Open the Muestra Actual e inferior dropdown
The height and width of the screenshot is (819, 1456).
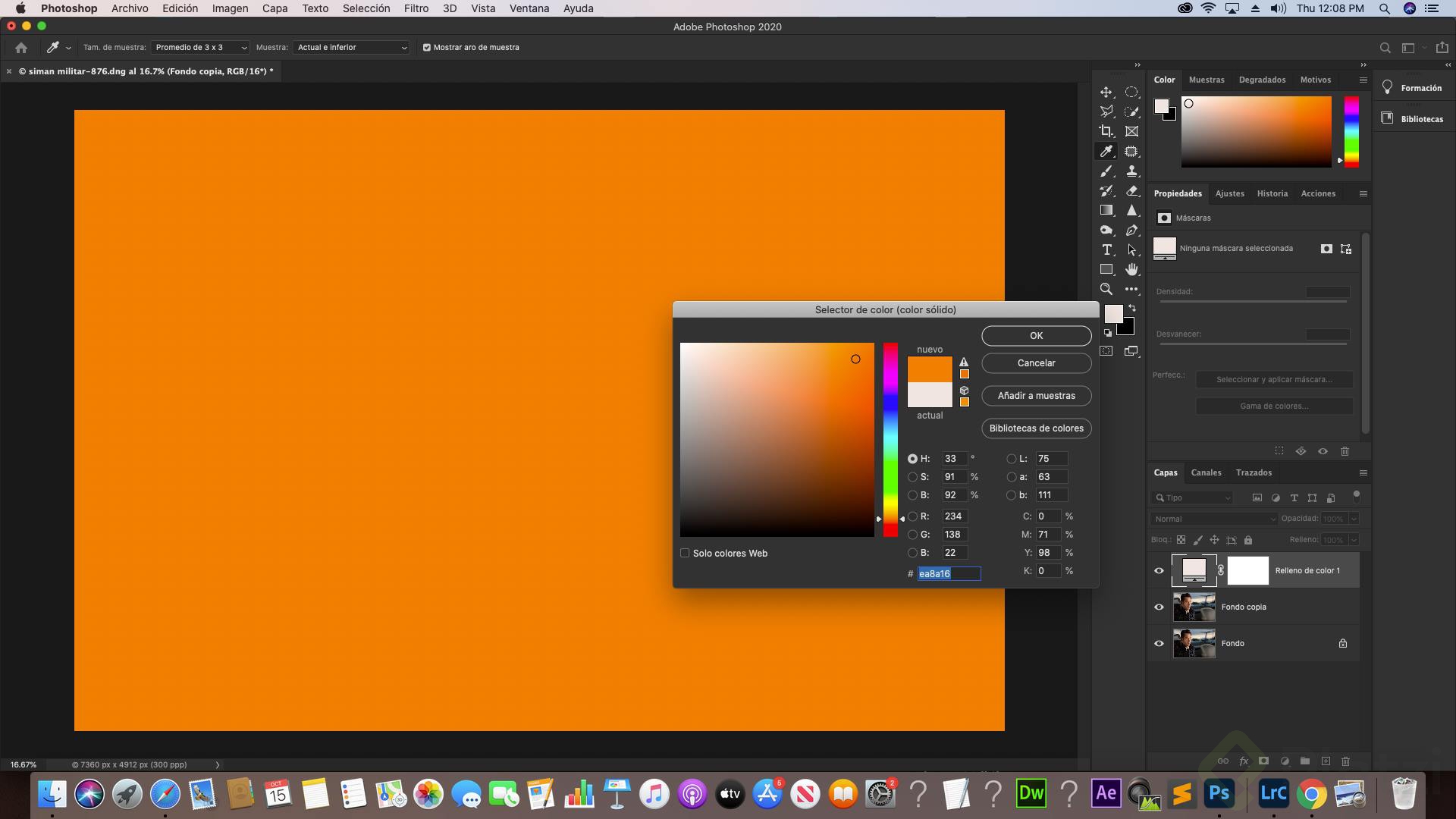click(x=351, y=47)
